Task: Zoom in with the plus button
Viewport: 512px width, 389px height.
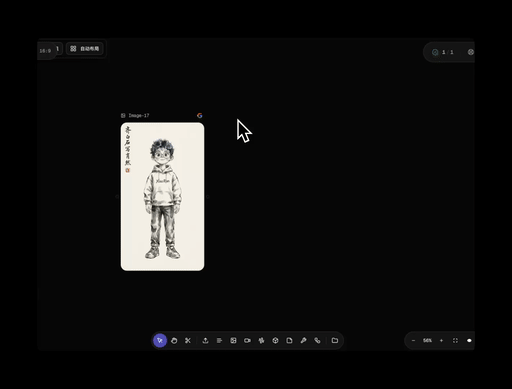Action: [441, 340]
